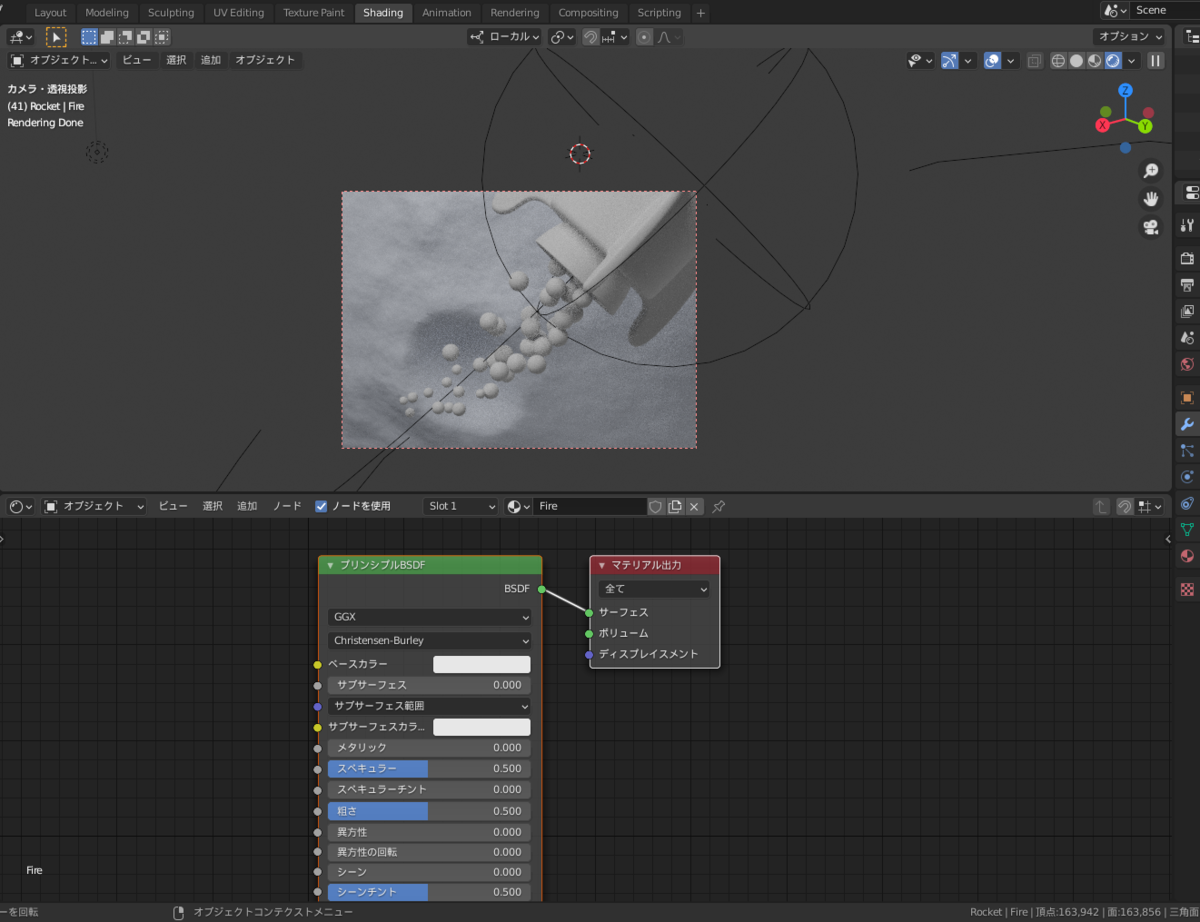Image resolution: width=1200 pixels, height=922 pixels.
Task: Click the Fire material name field
Action: [590, 507]
